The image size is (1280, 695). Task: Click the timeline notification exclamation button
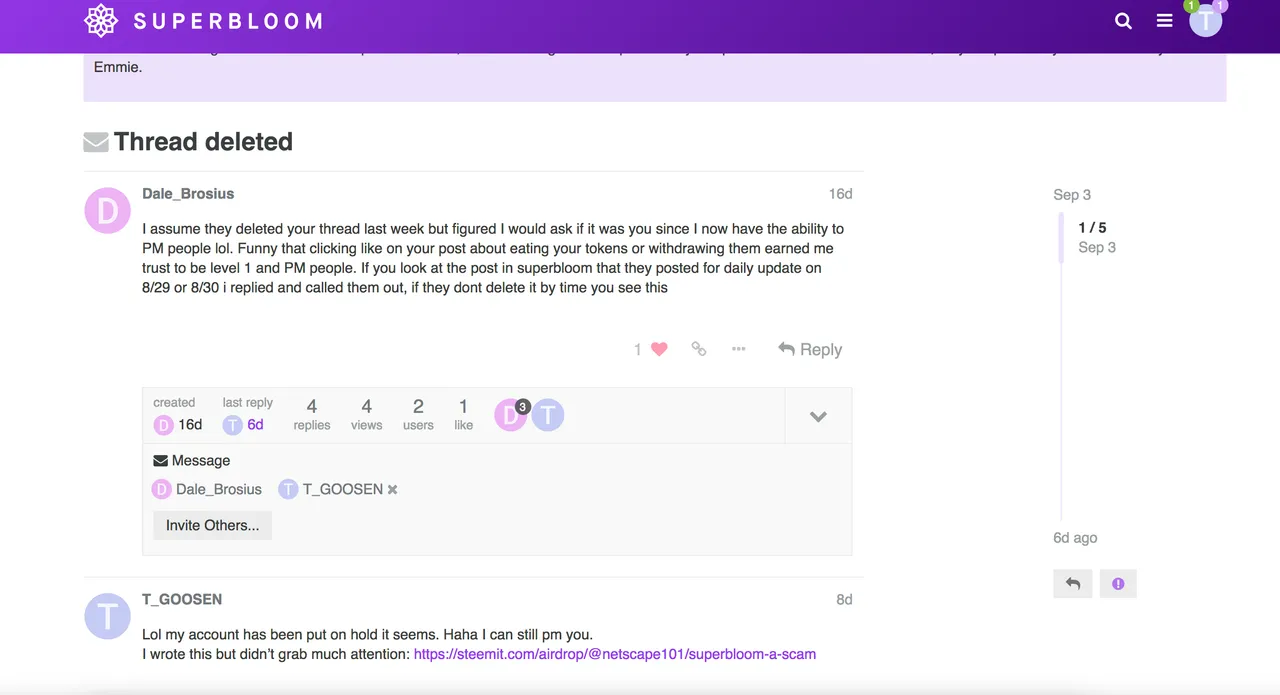pyautogui.click(x=1118, y=584)
